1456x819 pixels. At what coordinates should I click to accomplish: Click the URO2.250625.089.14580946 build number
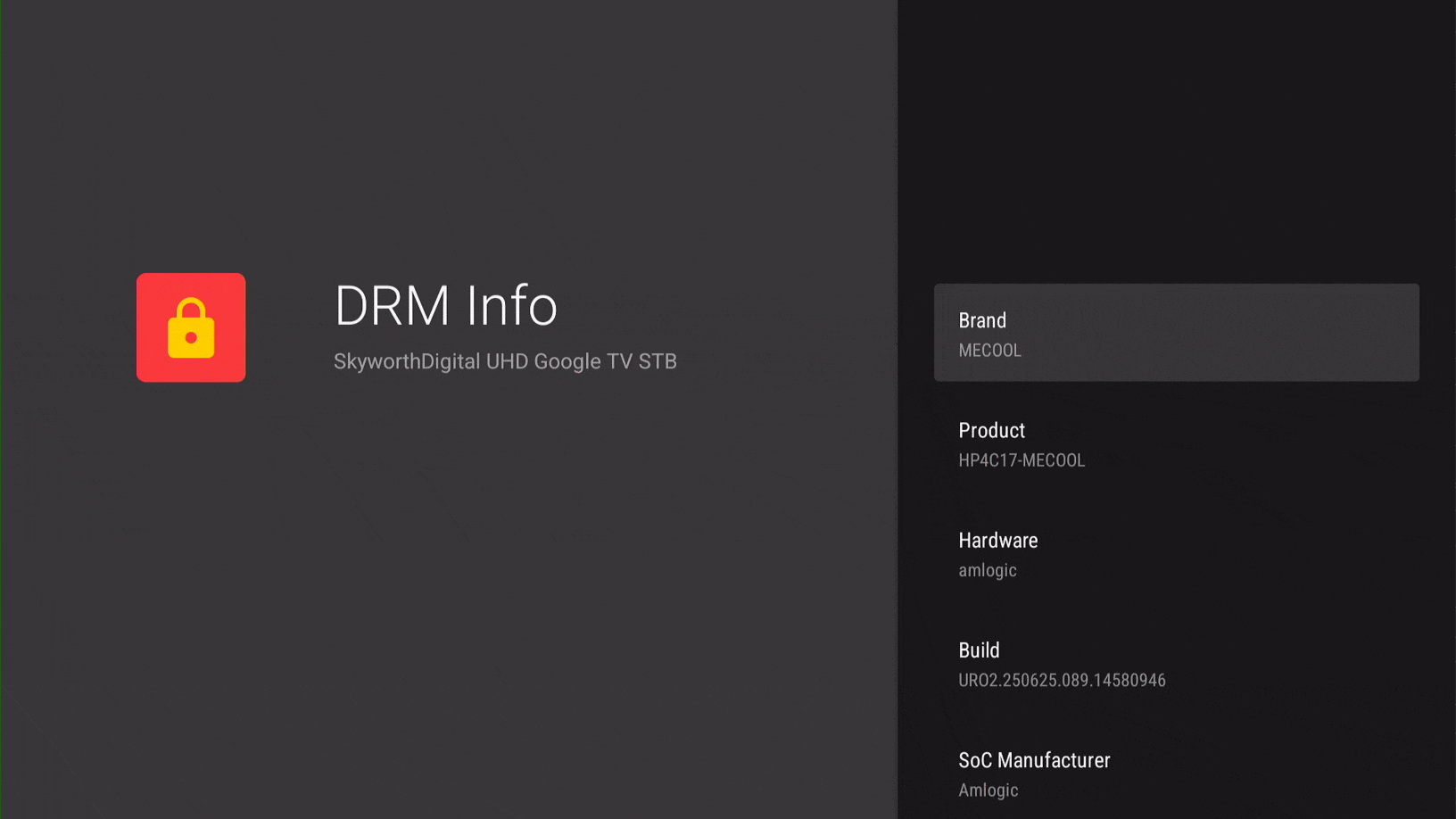(1062, 681)
